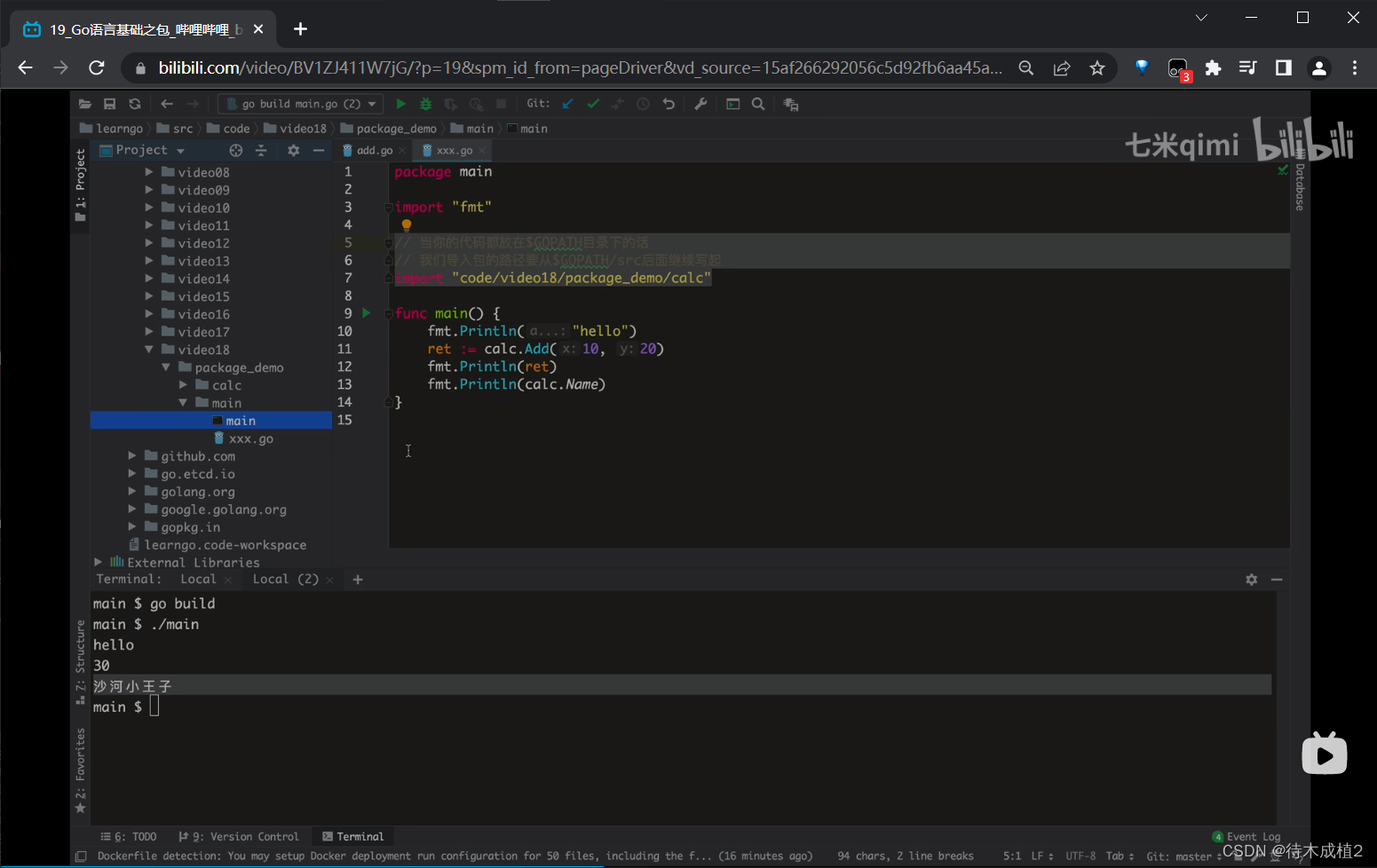Screen dimensions: 1377x868
Task: Click the green Debug bug icon
Action: click(x=425, y=104)
